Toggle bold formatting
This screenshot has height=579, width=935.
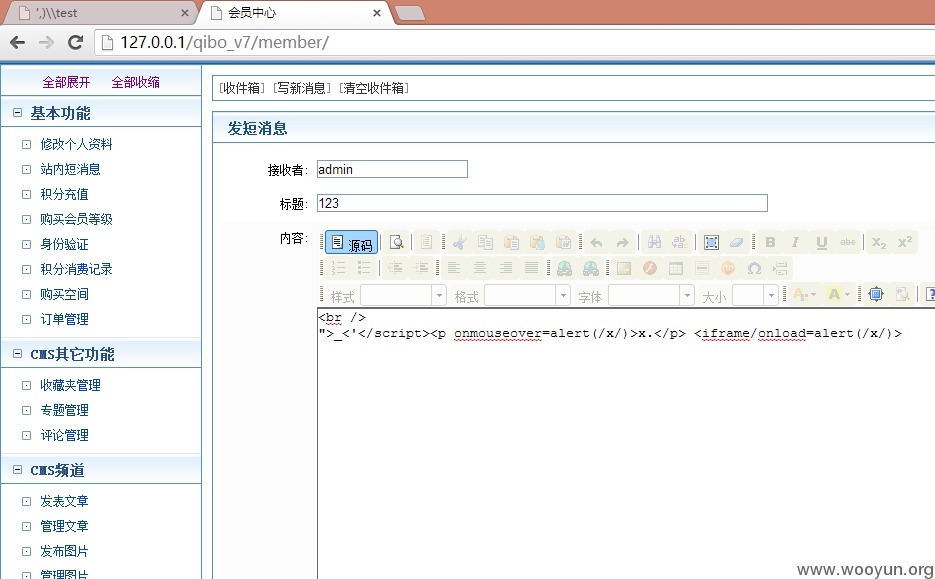coord(770,242)
